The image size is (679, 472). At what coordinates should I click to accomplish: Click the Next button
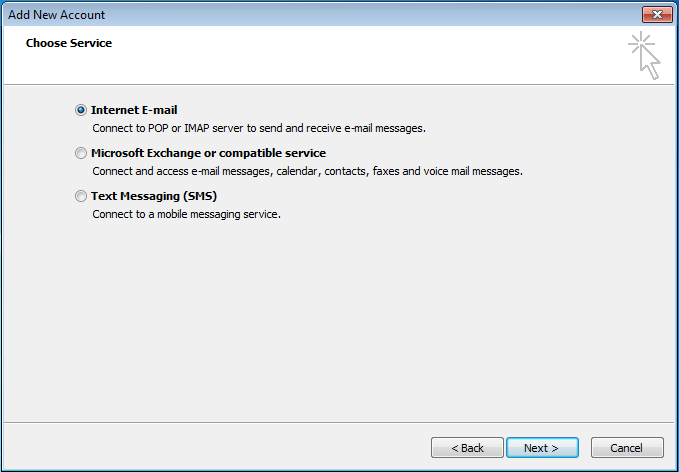point(541,448)
